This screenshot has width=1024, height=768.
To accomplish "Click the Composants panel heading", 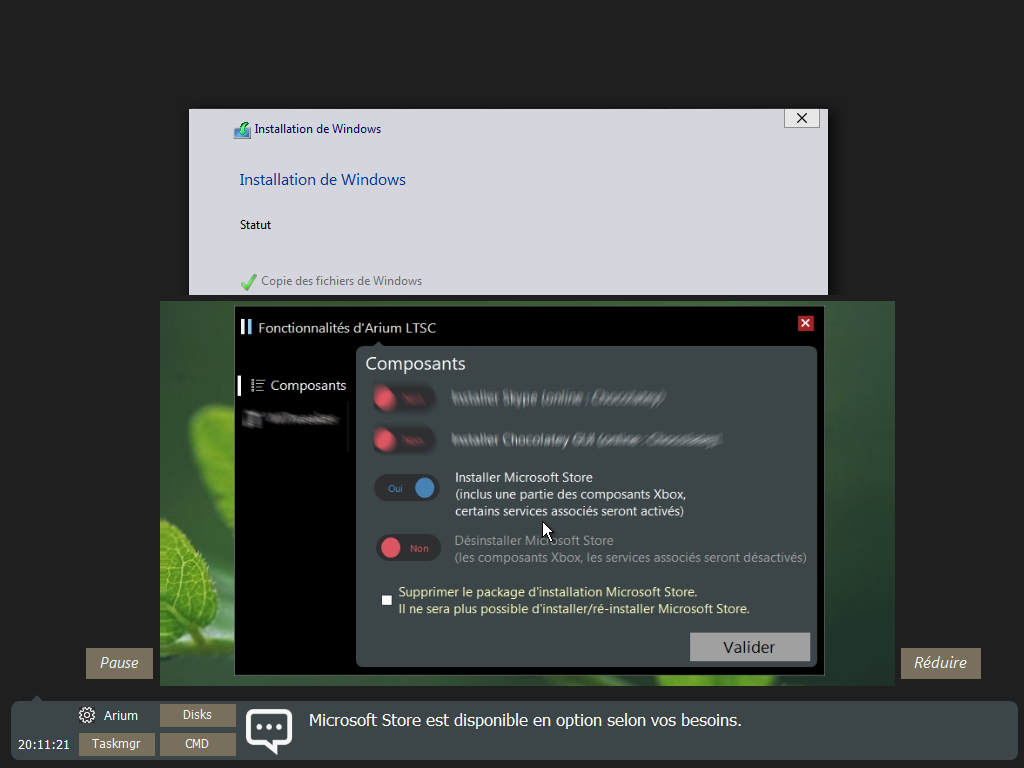I will (415, 364).
